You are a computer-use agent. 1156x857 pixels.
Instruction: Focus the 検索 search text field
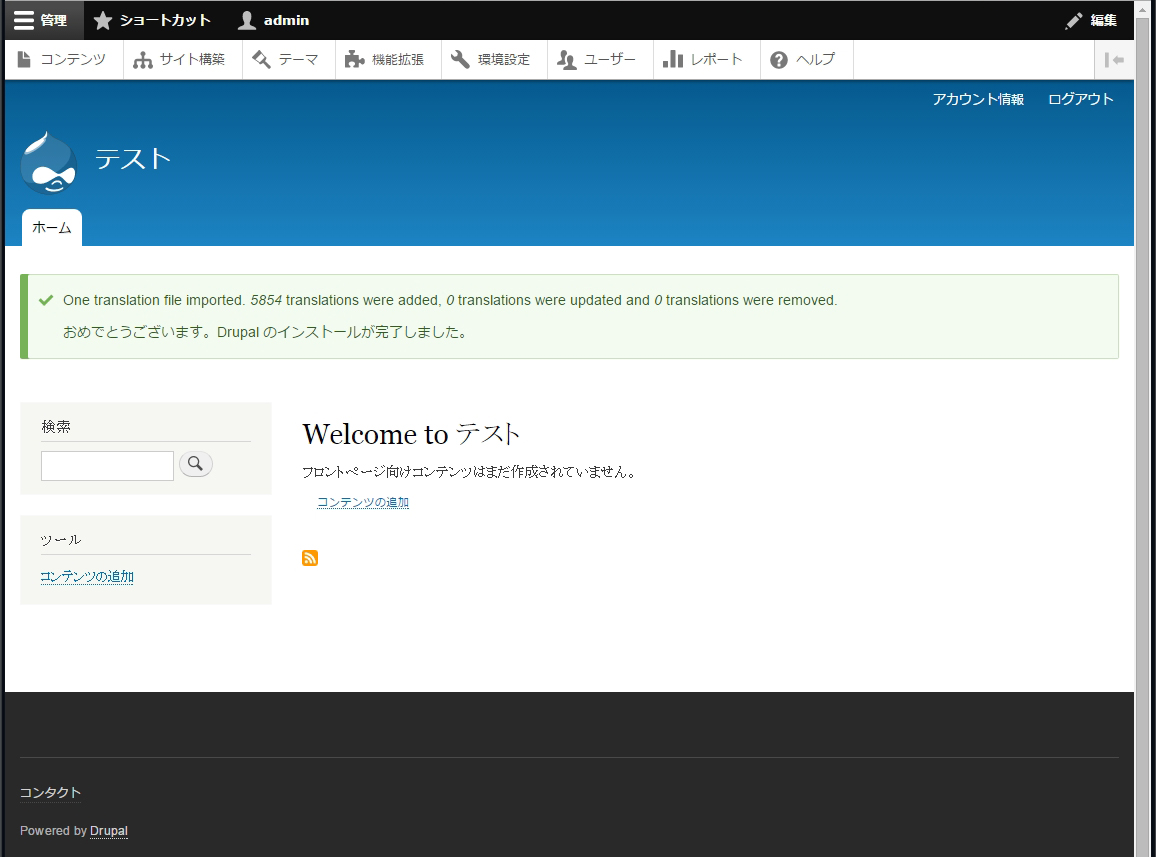107,466
